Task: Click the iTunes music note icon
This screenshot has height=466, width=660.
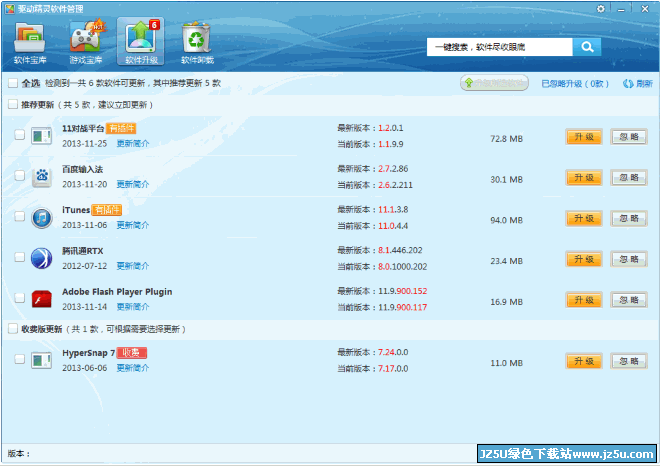Action: (x=42, y=218)
